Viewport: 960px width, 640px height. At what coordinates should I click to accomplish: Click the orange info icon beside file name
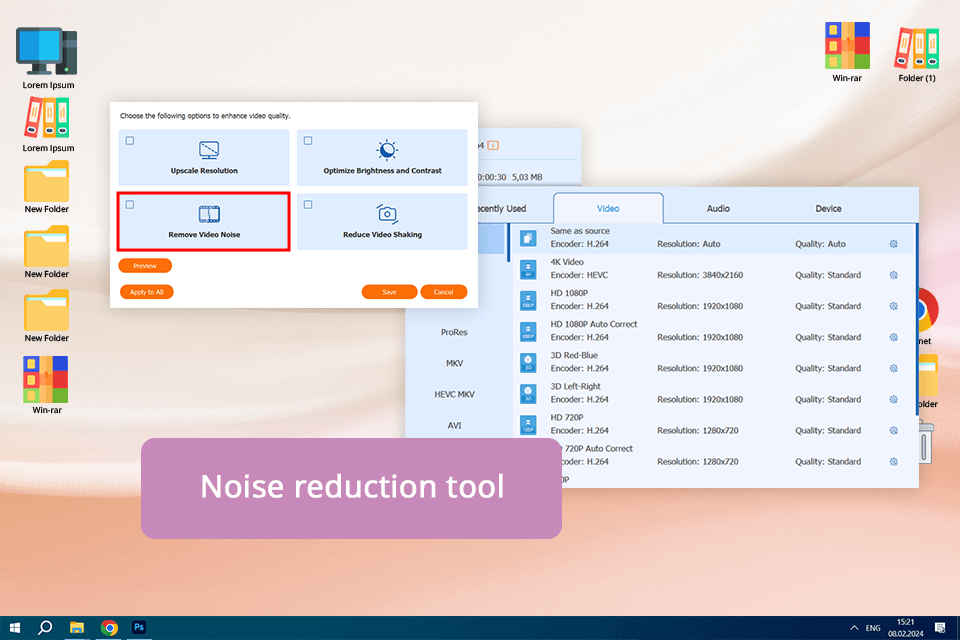[x=493, y=145]
